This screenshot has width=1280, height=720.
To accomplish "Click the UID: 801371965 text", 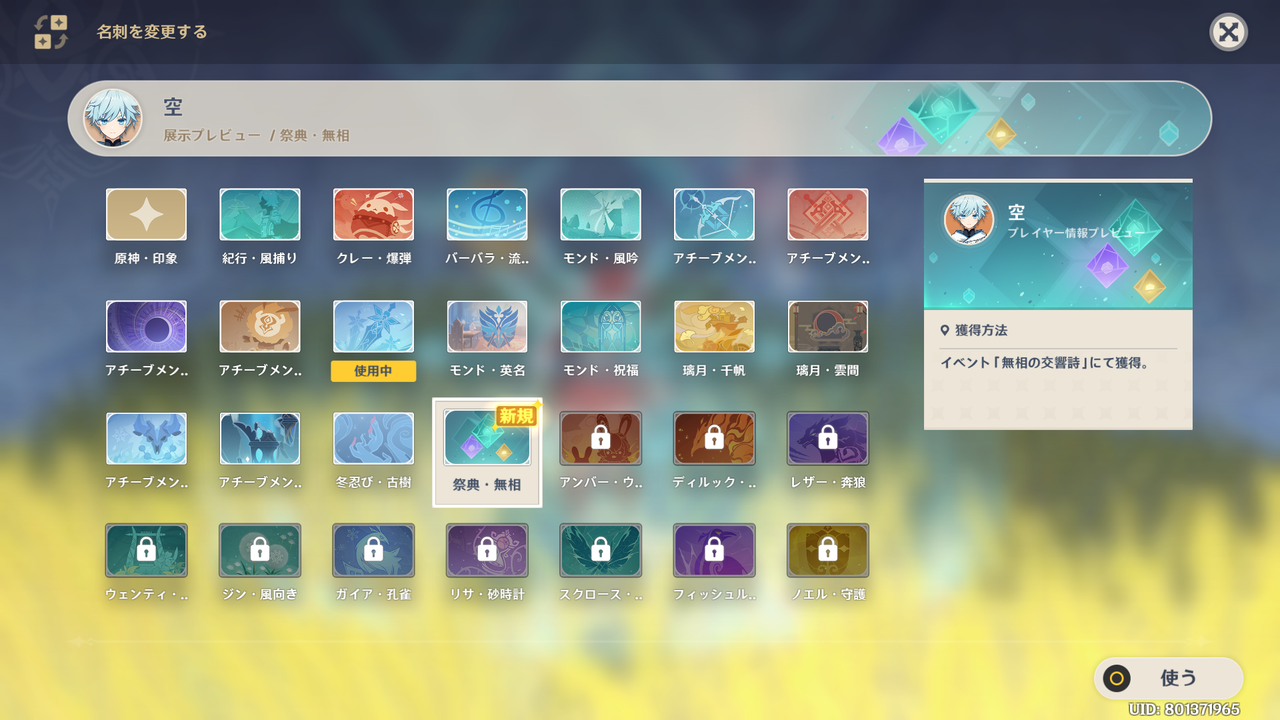I will (1184, 709).
